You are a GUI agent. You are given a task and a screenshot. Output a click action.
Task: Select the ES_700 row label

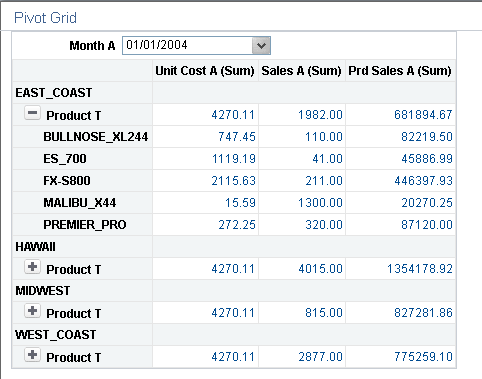(x=65, y=159)
